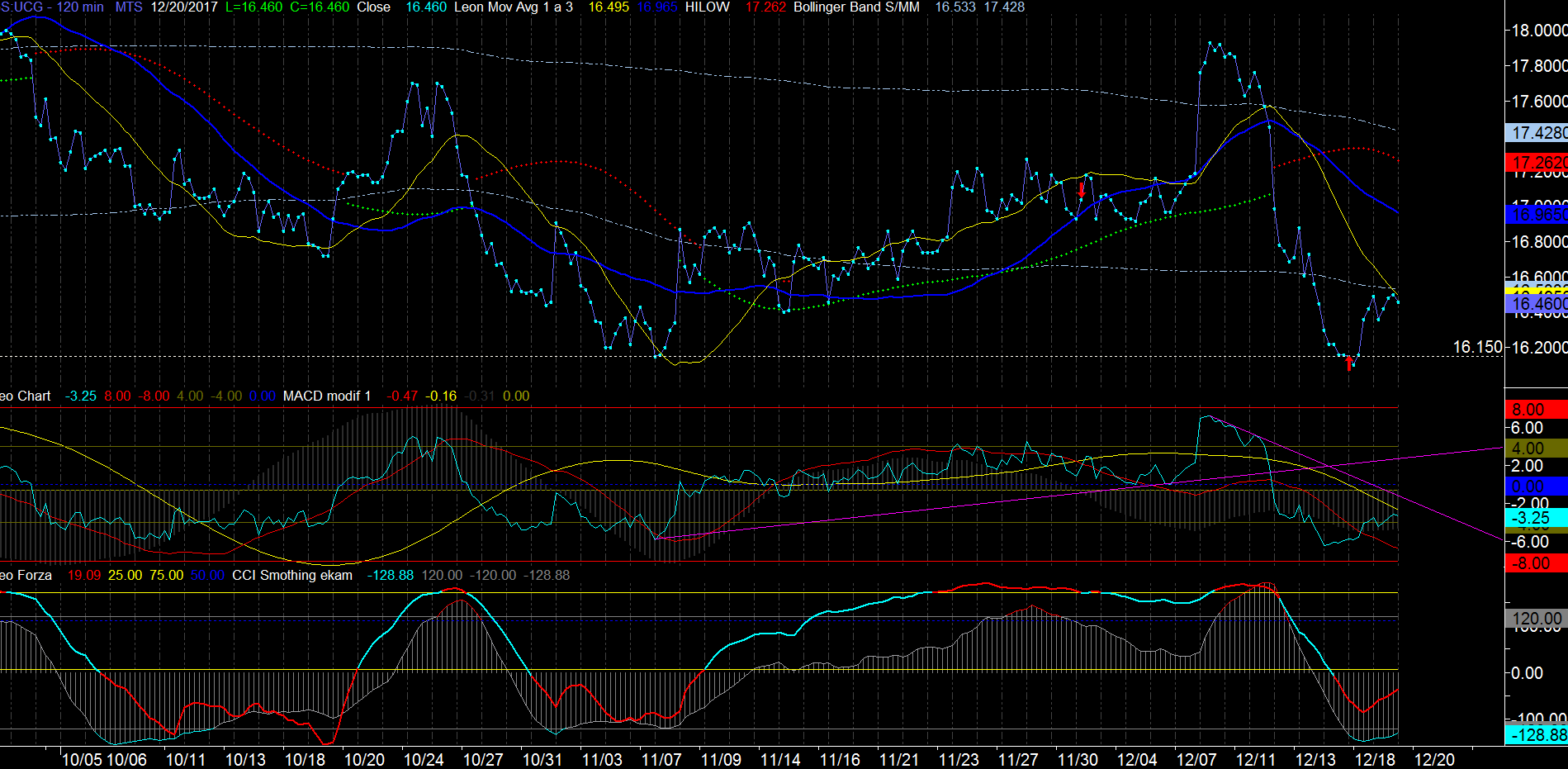Click the red 17.262 HILOW value
This screenshot has height=769, width=1568.
coord(765,7)
